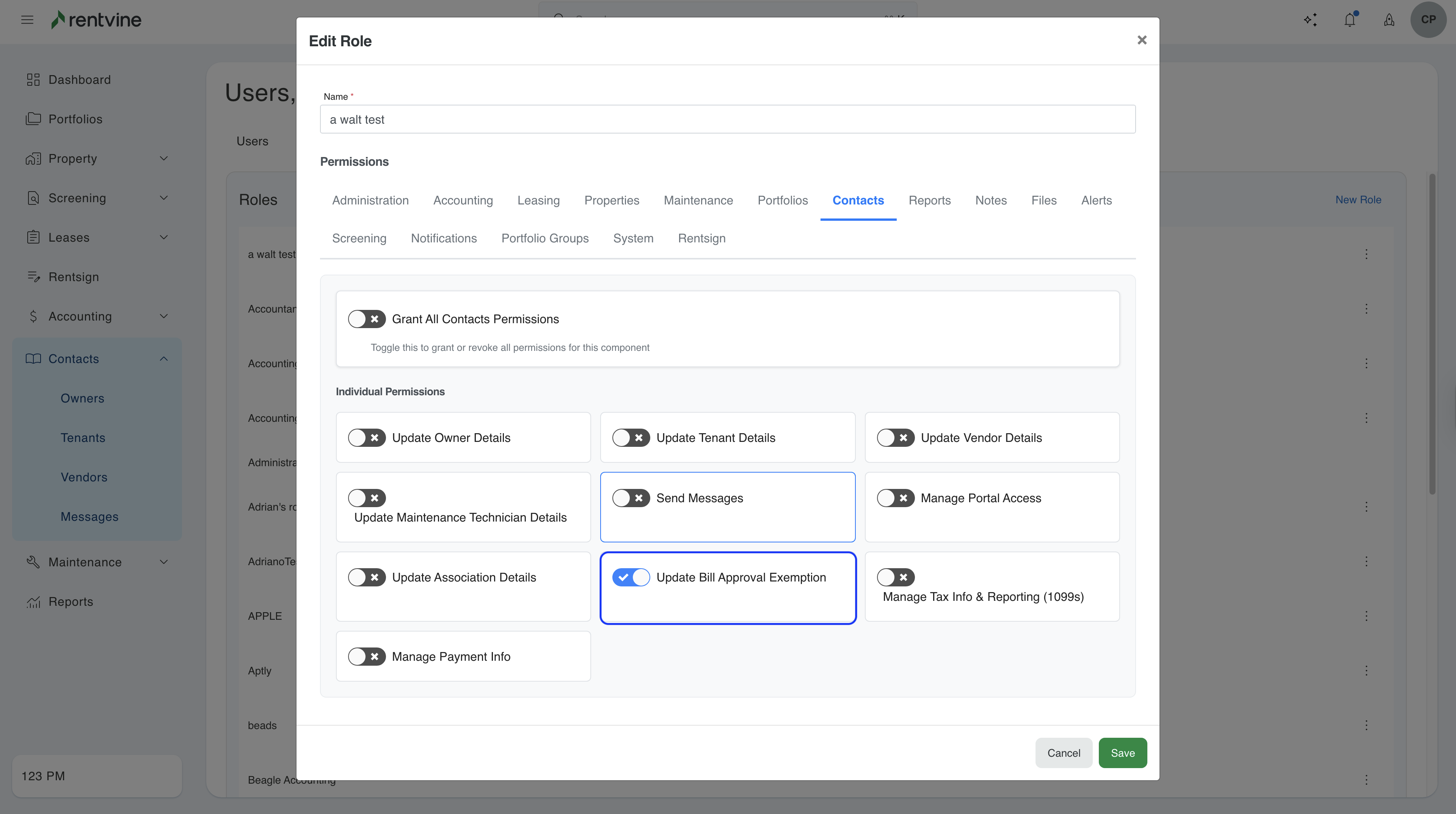Click the rocket icon in header

(x=1389, y=20)
